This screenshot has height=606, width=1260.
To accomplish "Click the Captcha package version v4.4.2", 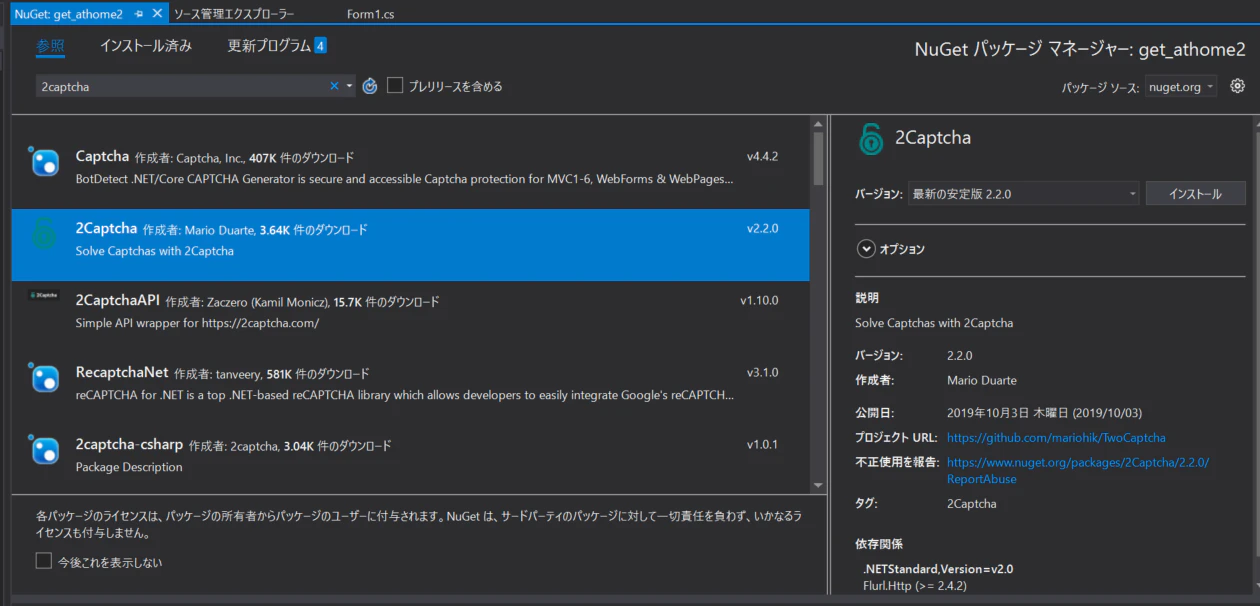I will tap(762, 157).
